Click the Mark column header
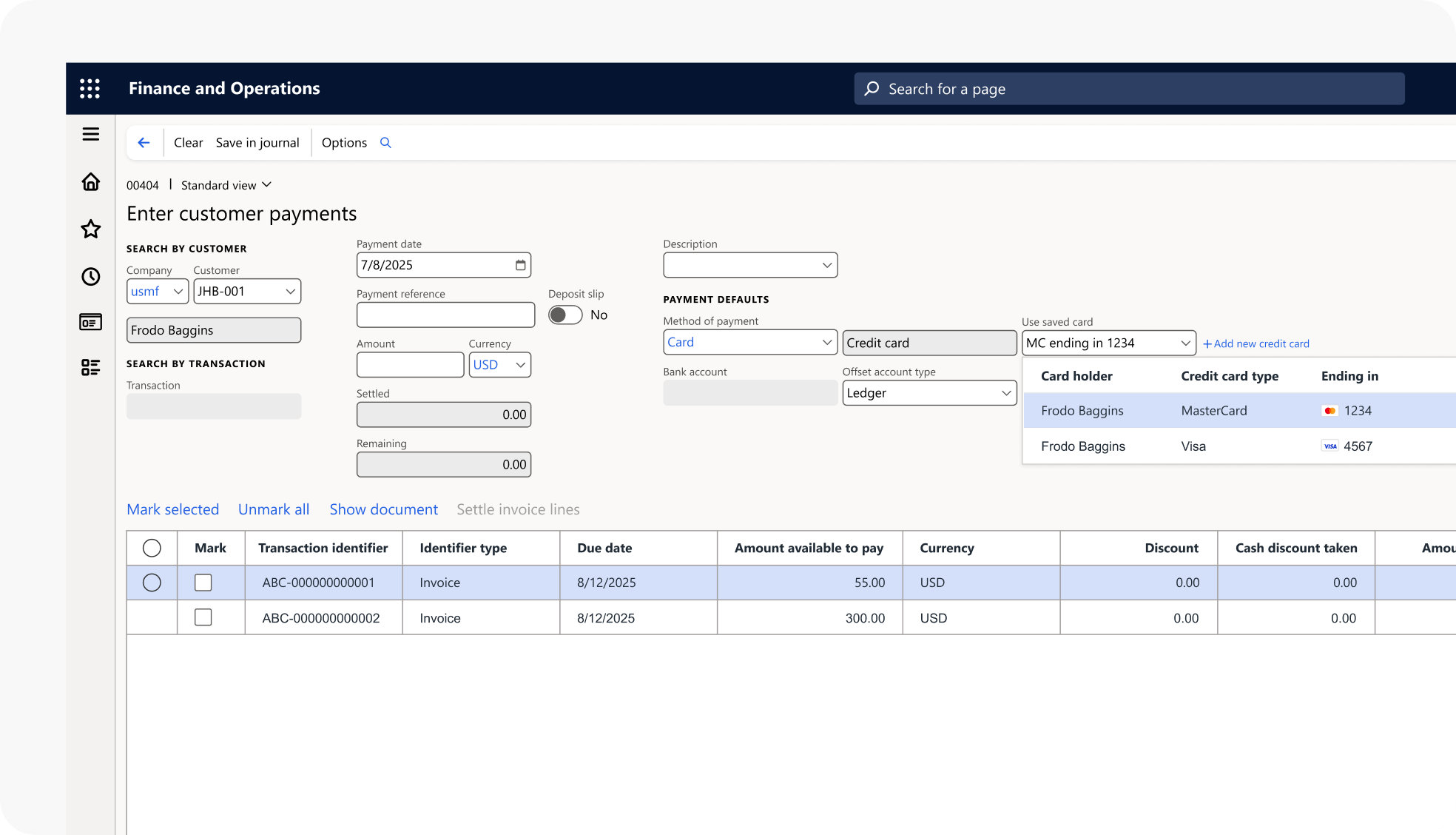Image resolution: width=1456 pixels, height=835 pixels. tap(210, 548)
